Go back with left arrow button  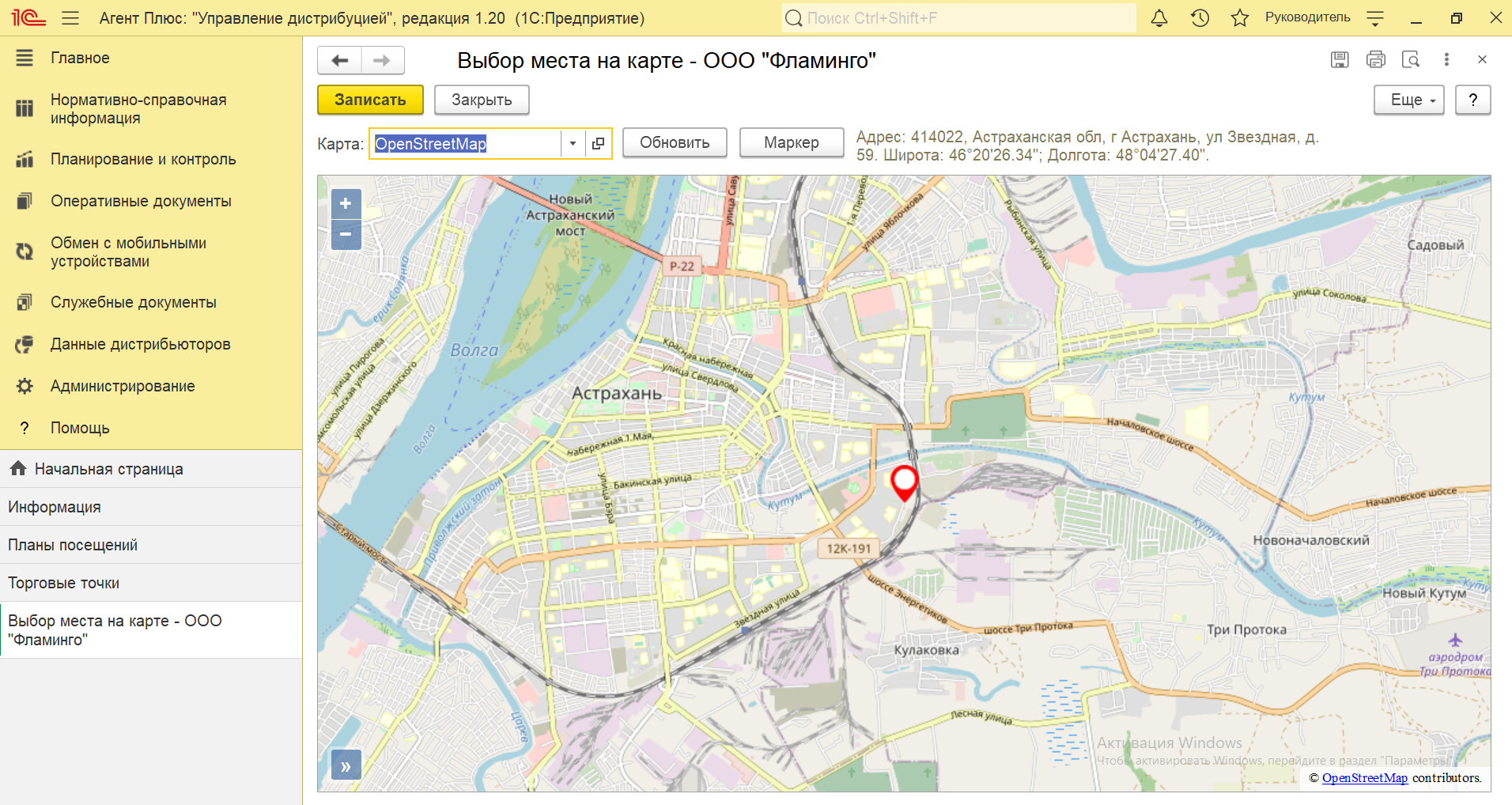coord(340,60)
